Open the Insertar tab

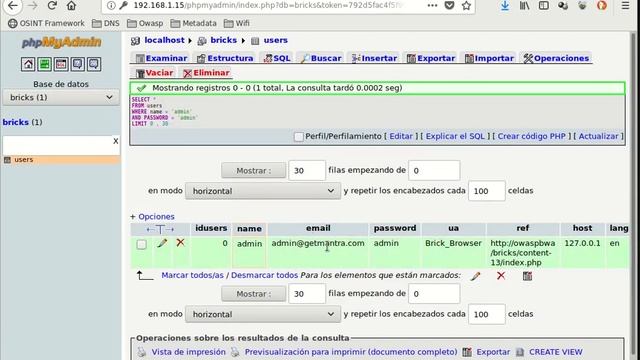(x=374, y=58)
